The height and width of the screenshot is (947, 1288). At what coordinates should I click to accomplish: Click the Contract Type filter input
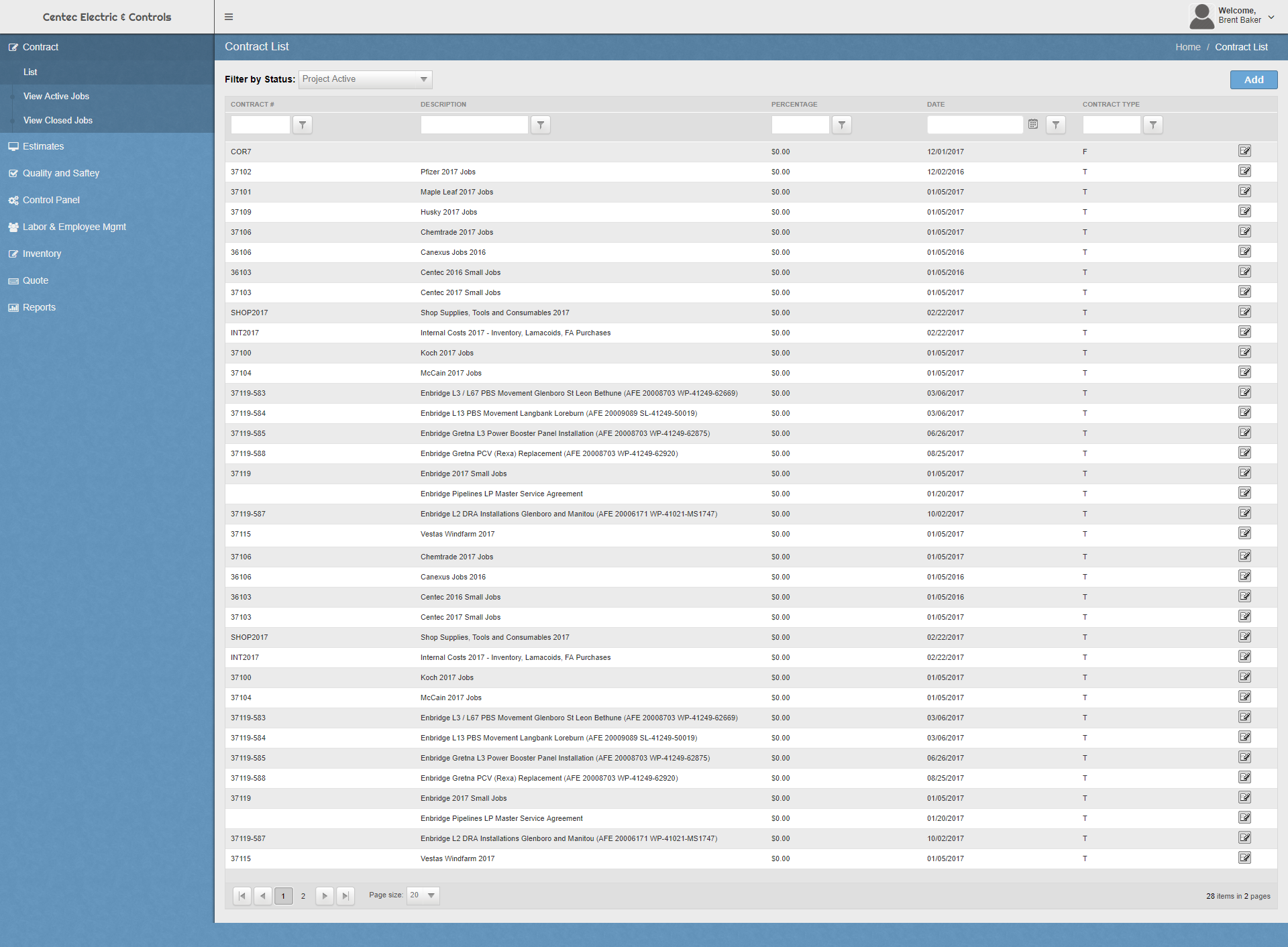(1112, 125)
